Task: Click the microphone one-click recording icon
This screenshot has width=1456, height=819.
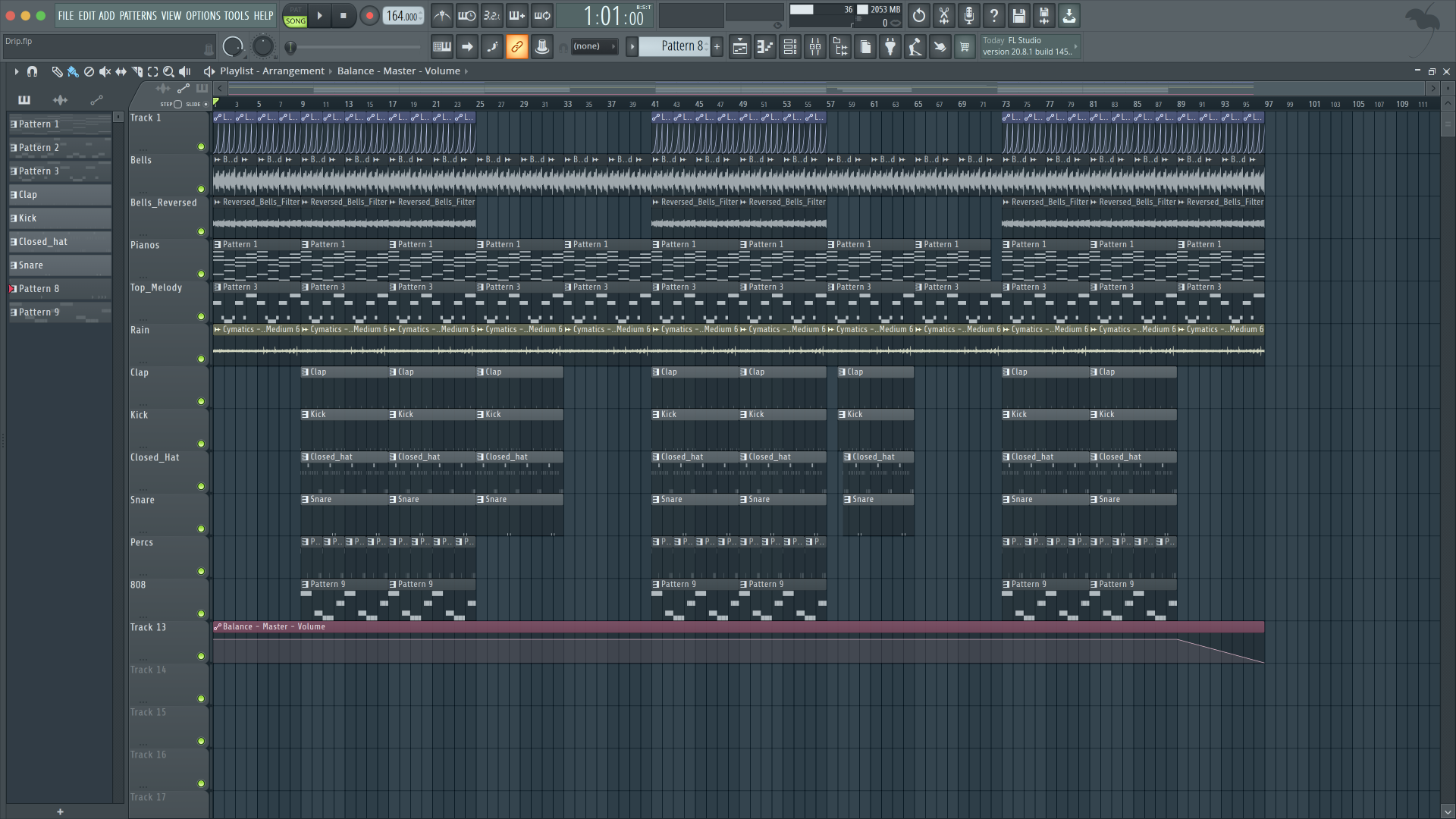Action: tap(969, 16)
